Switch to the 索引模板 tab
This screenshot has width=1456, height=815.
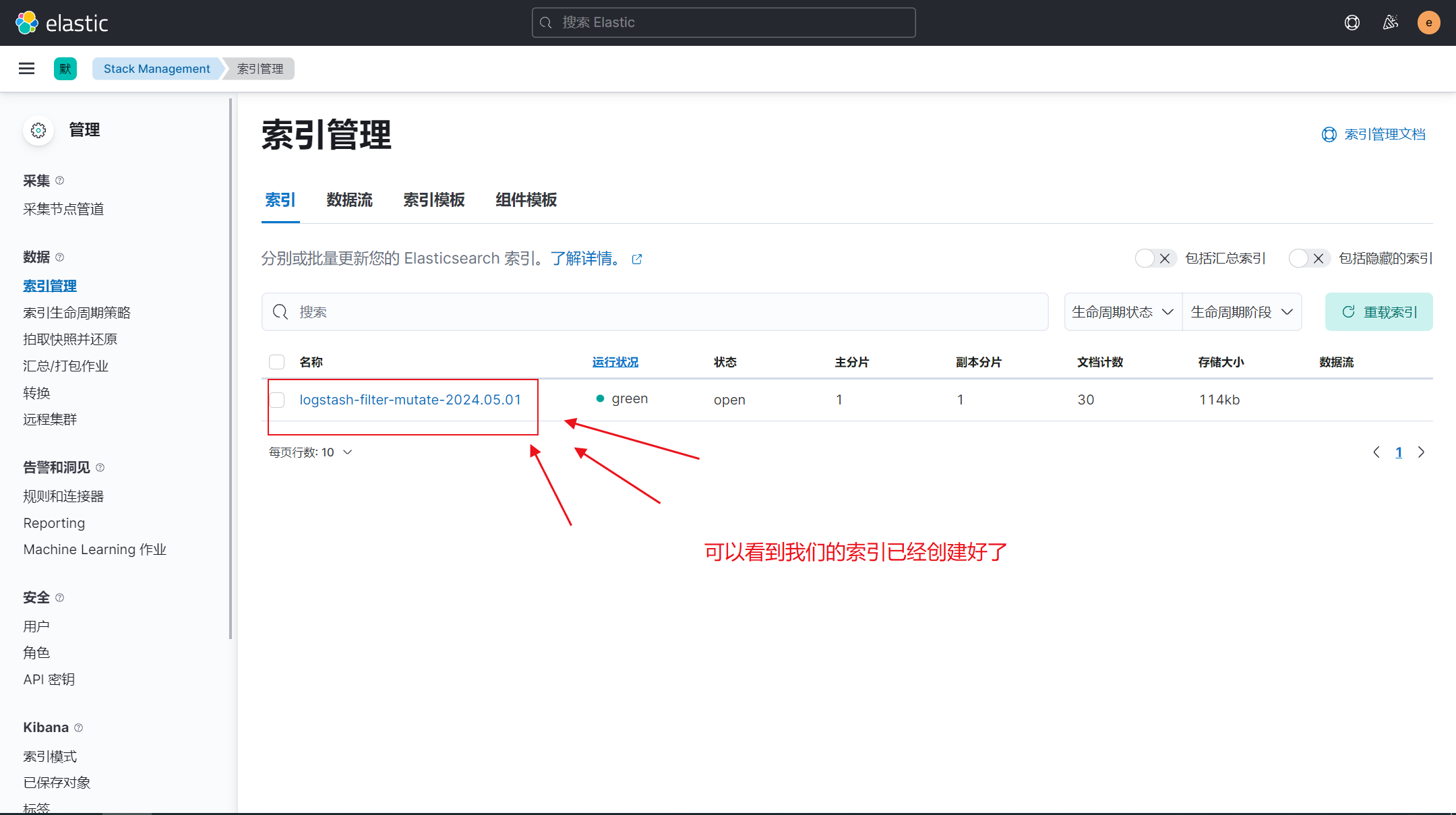click(x=433, y=200)
